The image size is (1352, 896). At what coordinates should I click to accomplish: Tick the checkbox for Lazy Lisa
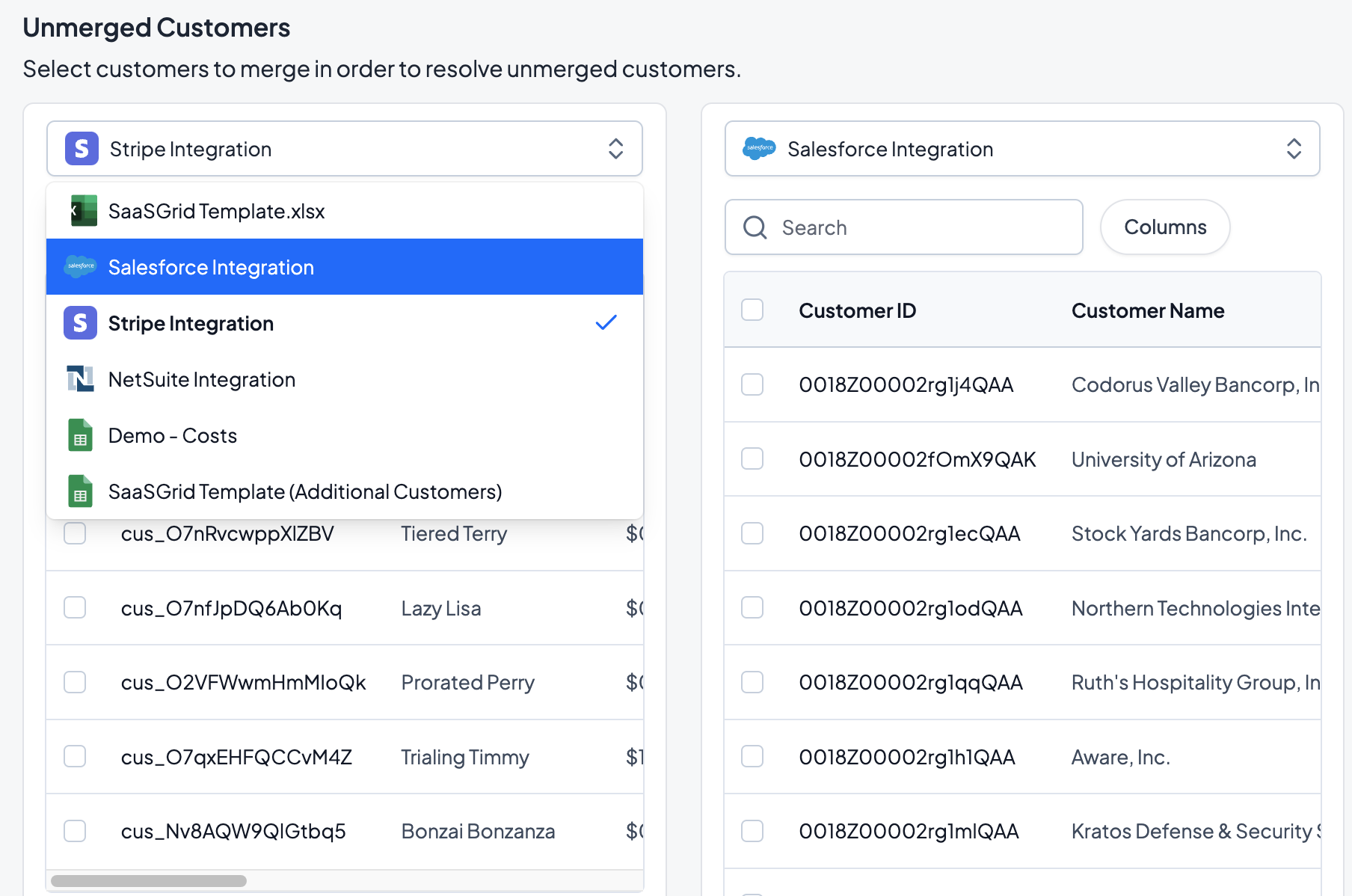pos(75,607)
